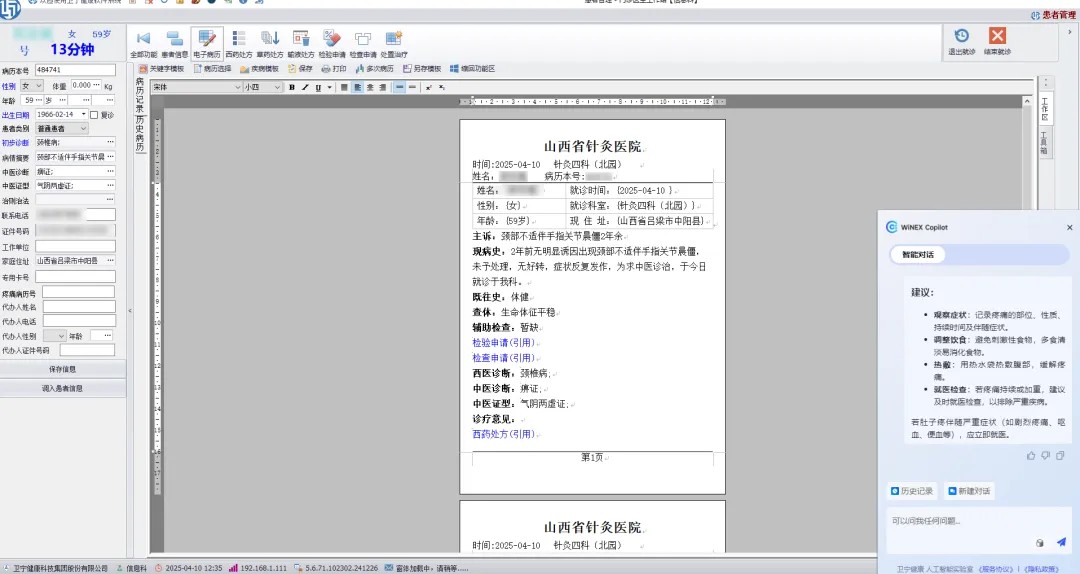Open the 宋体 font dropdown
This screenshot has height=574, width=1080.
(197, 88)
